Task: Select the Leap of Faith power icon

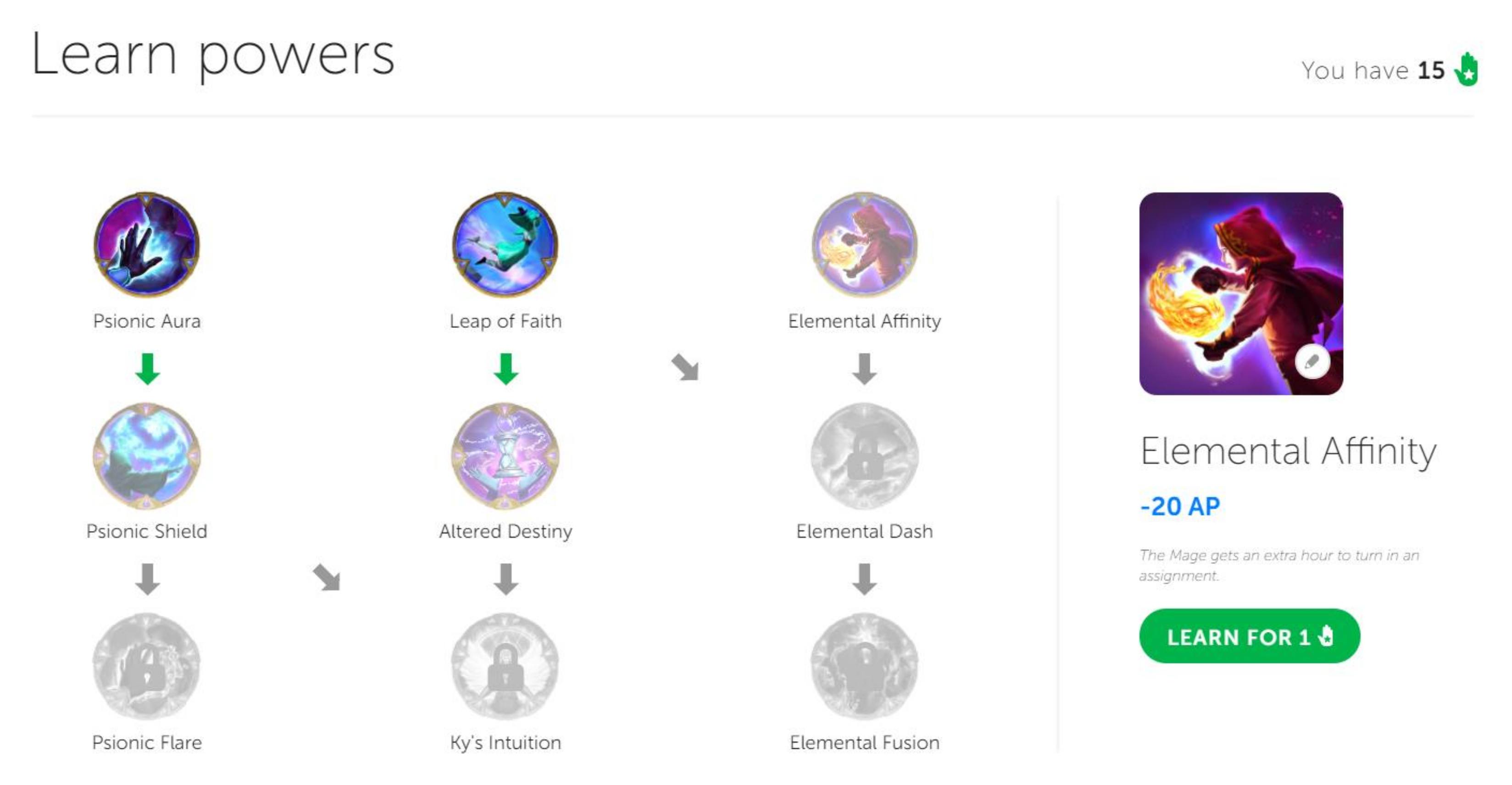Action: click(506, 245)
